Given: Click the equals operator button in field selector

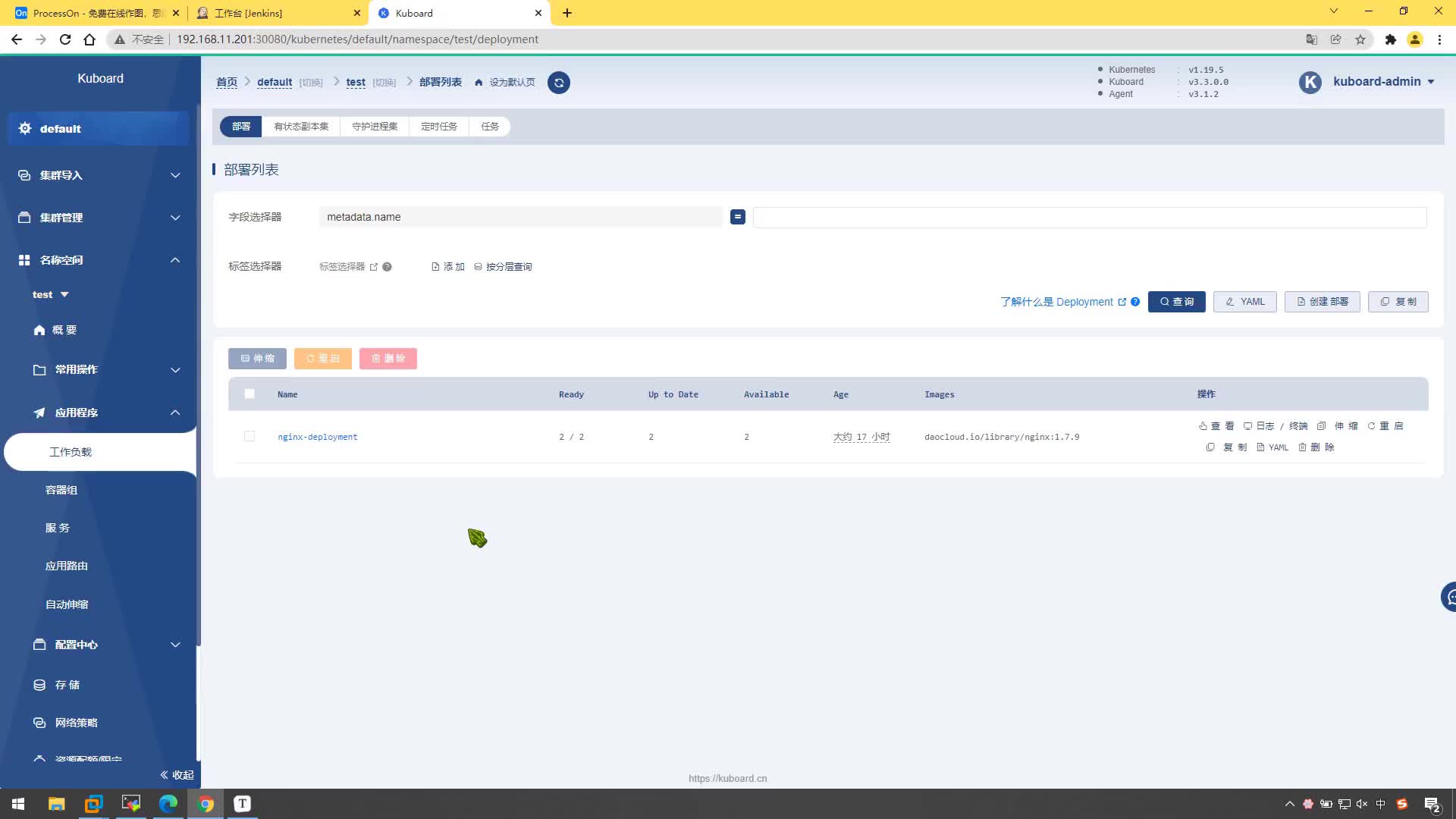Looking at the screenshot, I should (x=738, y=217).
